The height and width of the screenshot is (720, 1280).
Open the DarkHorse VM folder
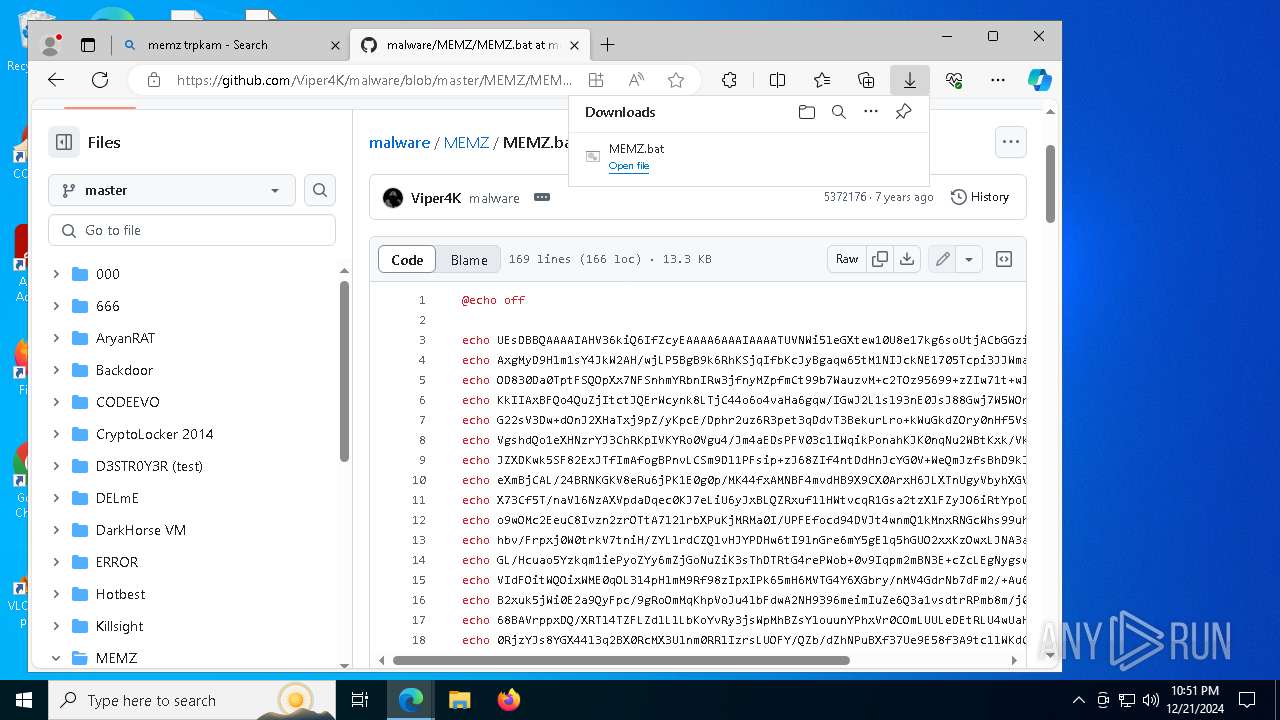[141, 530]
